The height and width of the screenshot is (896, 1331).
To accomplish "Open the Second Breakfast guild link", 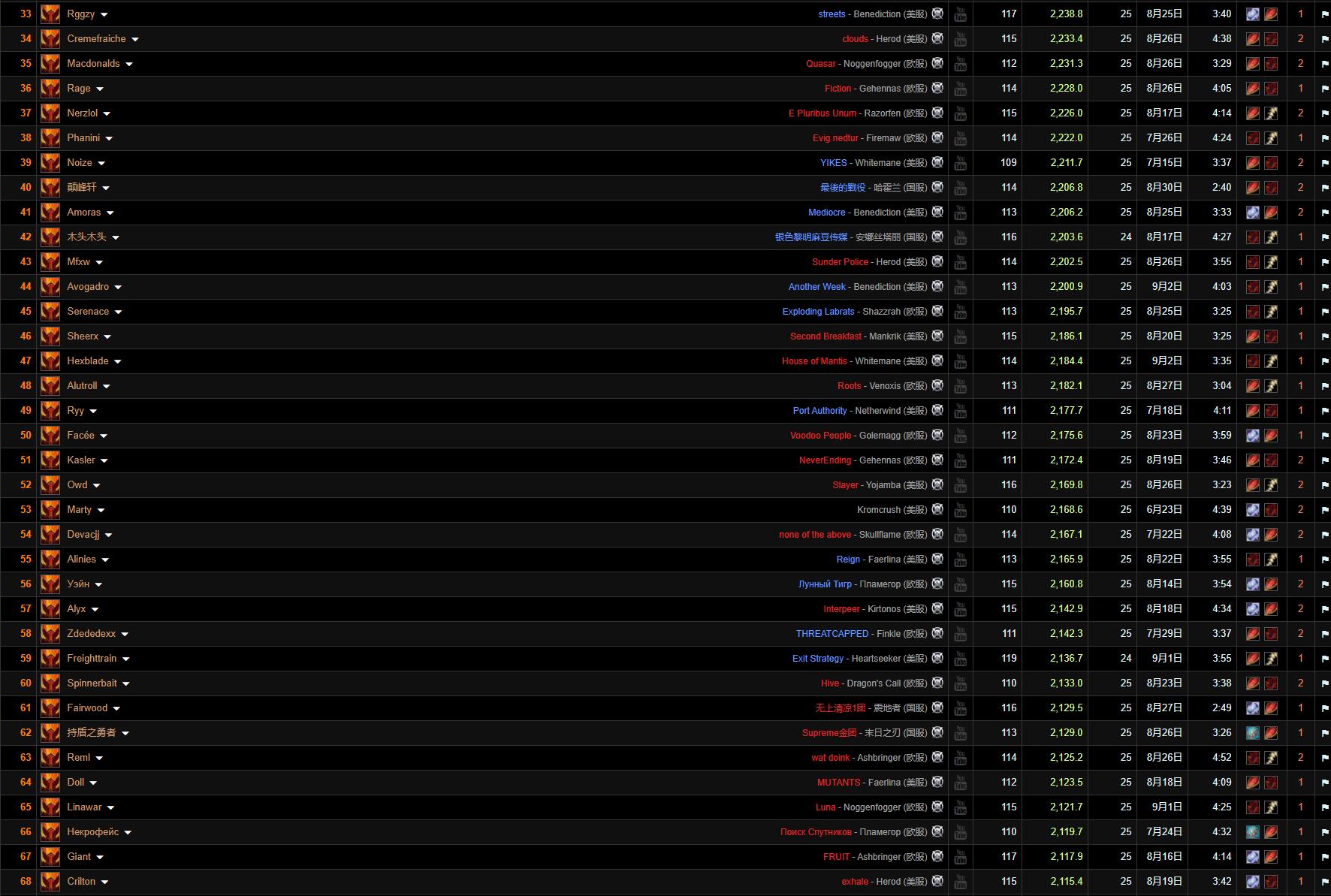I will pyautogui.click(x=825, y=336).
